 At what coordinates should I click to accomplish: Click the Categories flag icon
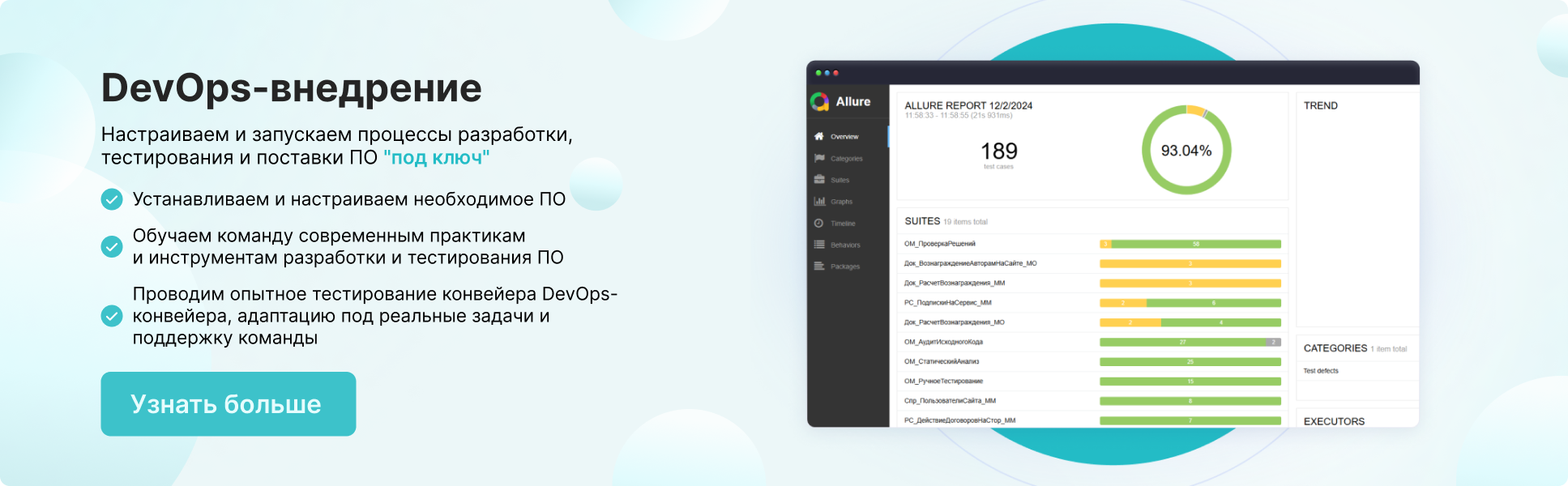tap(819, 158)
